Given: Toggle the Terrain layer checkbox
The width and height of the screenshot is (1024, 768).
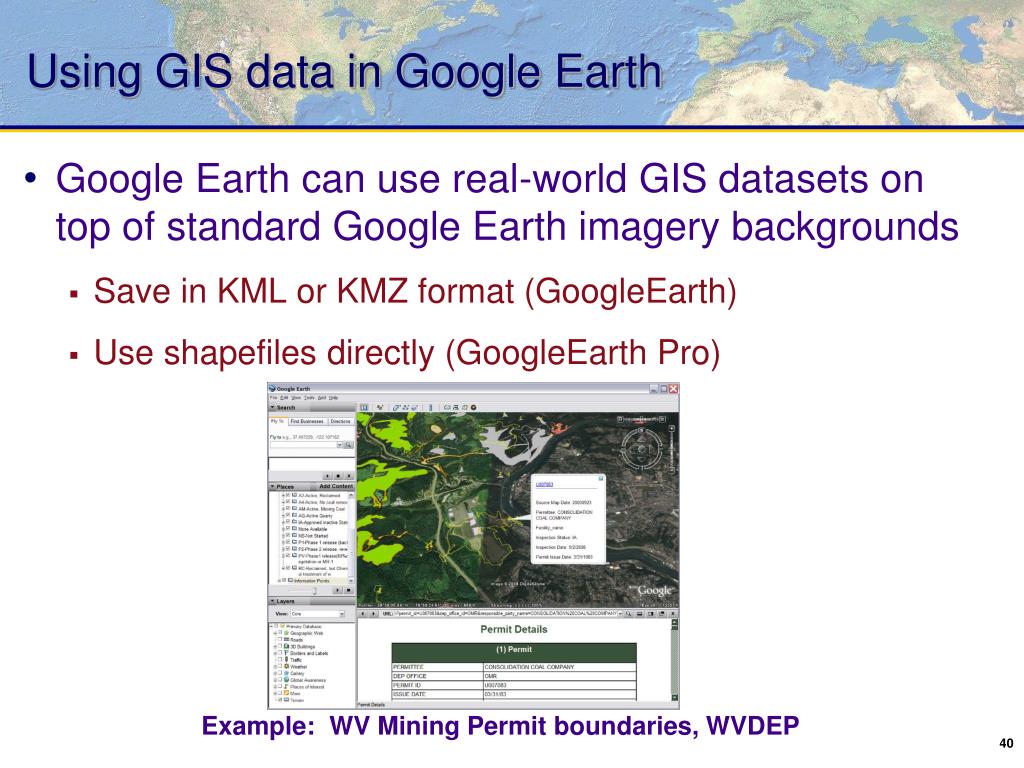Looking at the screenshot, I should click(x=280, y=699).
